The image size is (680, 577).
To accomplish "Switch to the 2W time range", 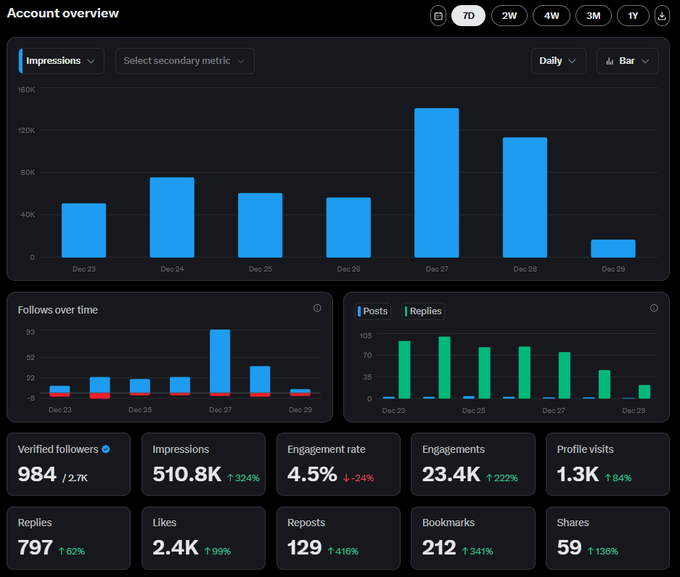I will [x=509, y=16].
